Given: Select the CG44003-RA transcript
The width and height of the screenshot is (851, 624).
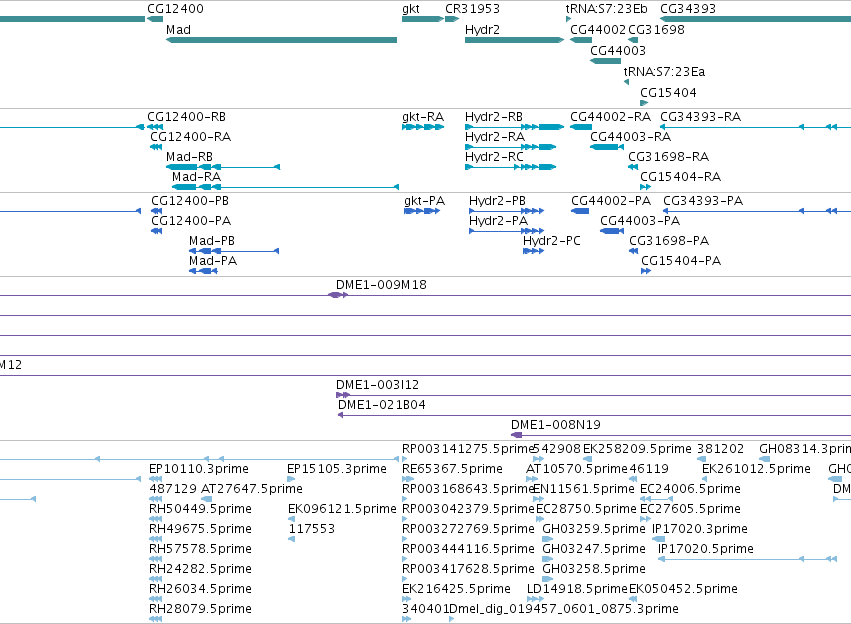Looking at the screenshot, I should pyautogui.click(x=607, y=147).
